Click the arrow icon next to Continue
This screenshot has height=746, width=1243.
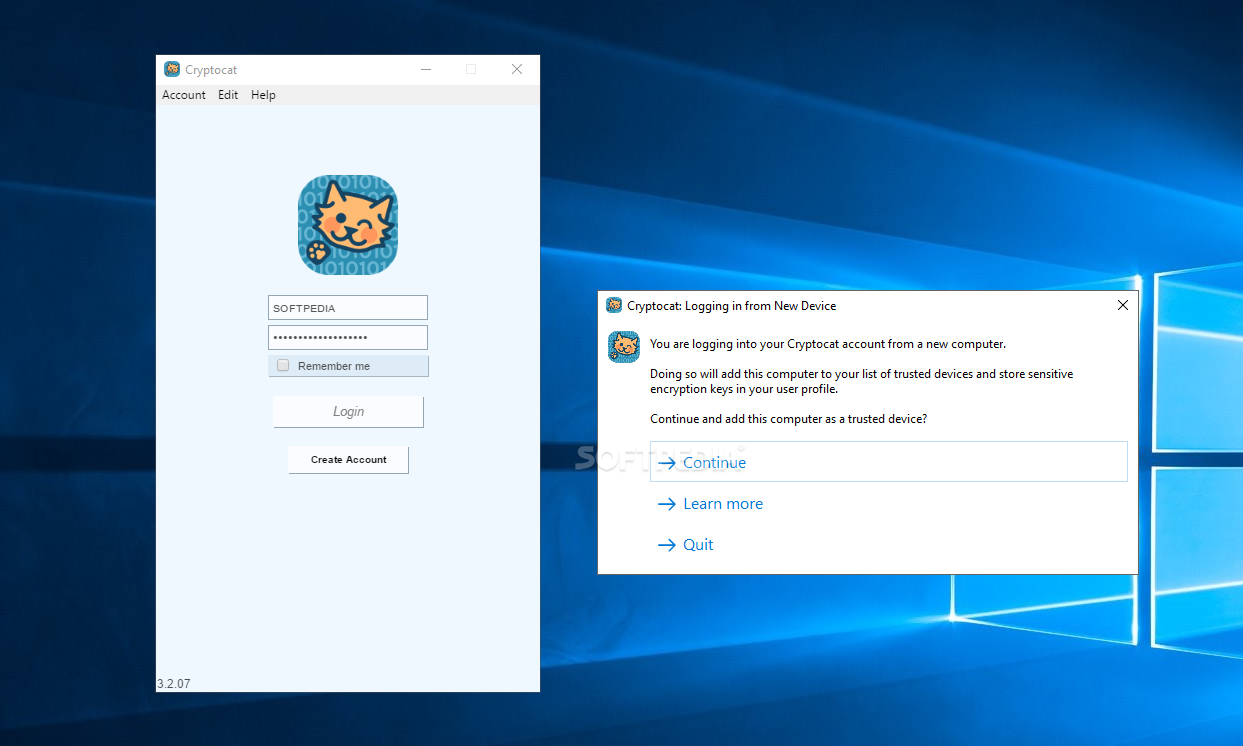tap(667, 463)
